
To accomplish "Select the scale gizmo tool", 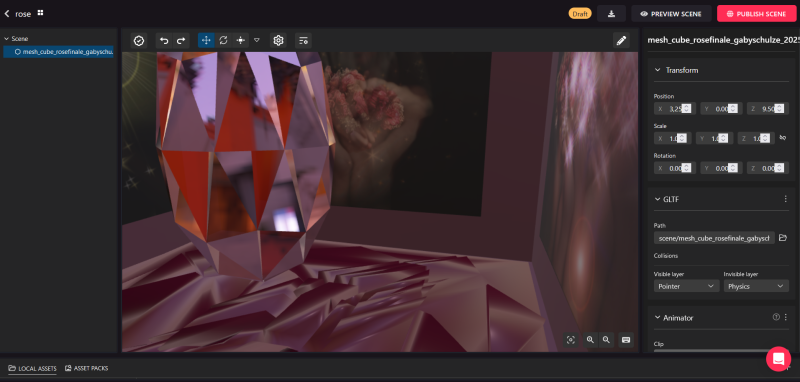I will [x=240, y=41].
